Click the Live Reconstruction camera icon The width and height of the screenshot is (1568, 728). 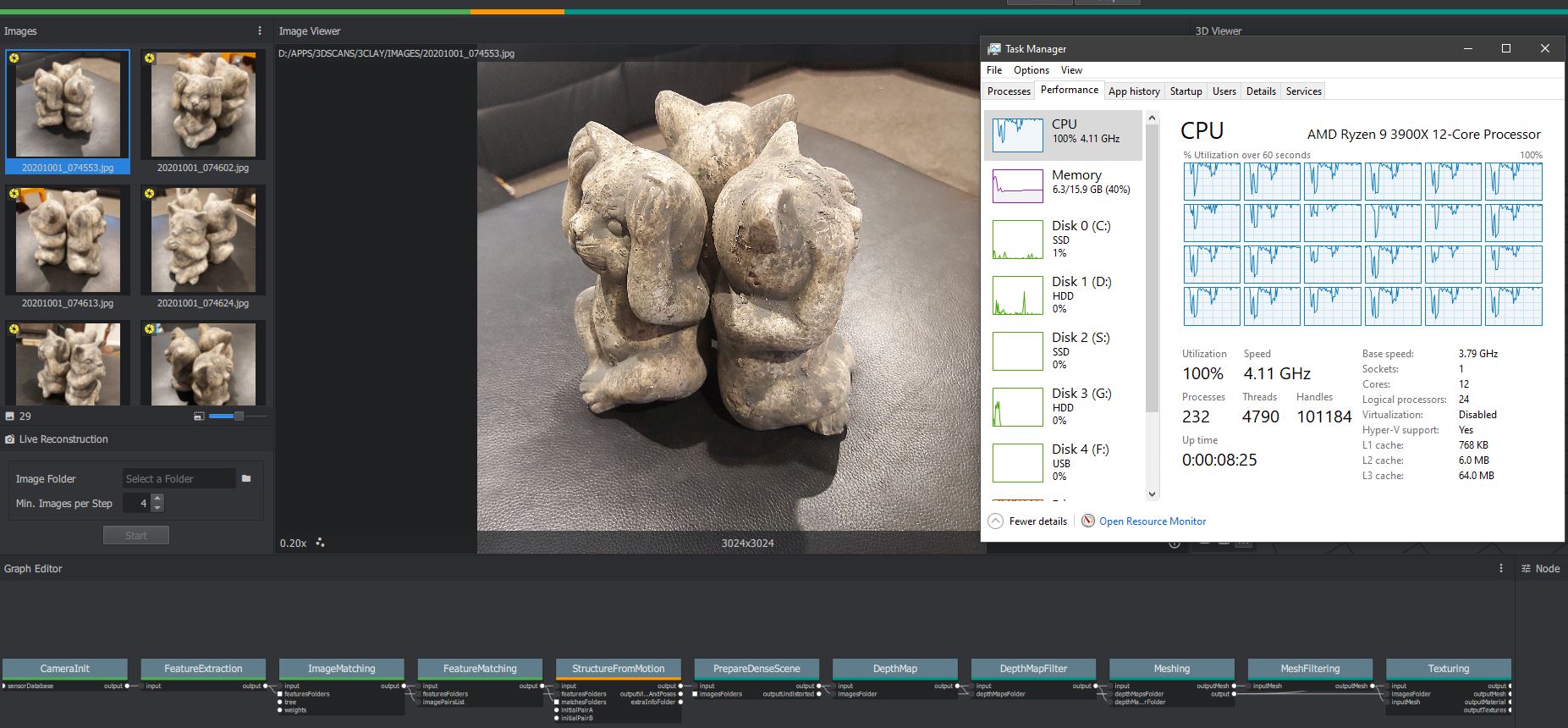[9, 439]
